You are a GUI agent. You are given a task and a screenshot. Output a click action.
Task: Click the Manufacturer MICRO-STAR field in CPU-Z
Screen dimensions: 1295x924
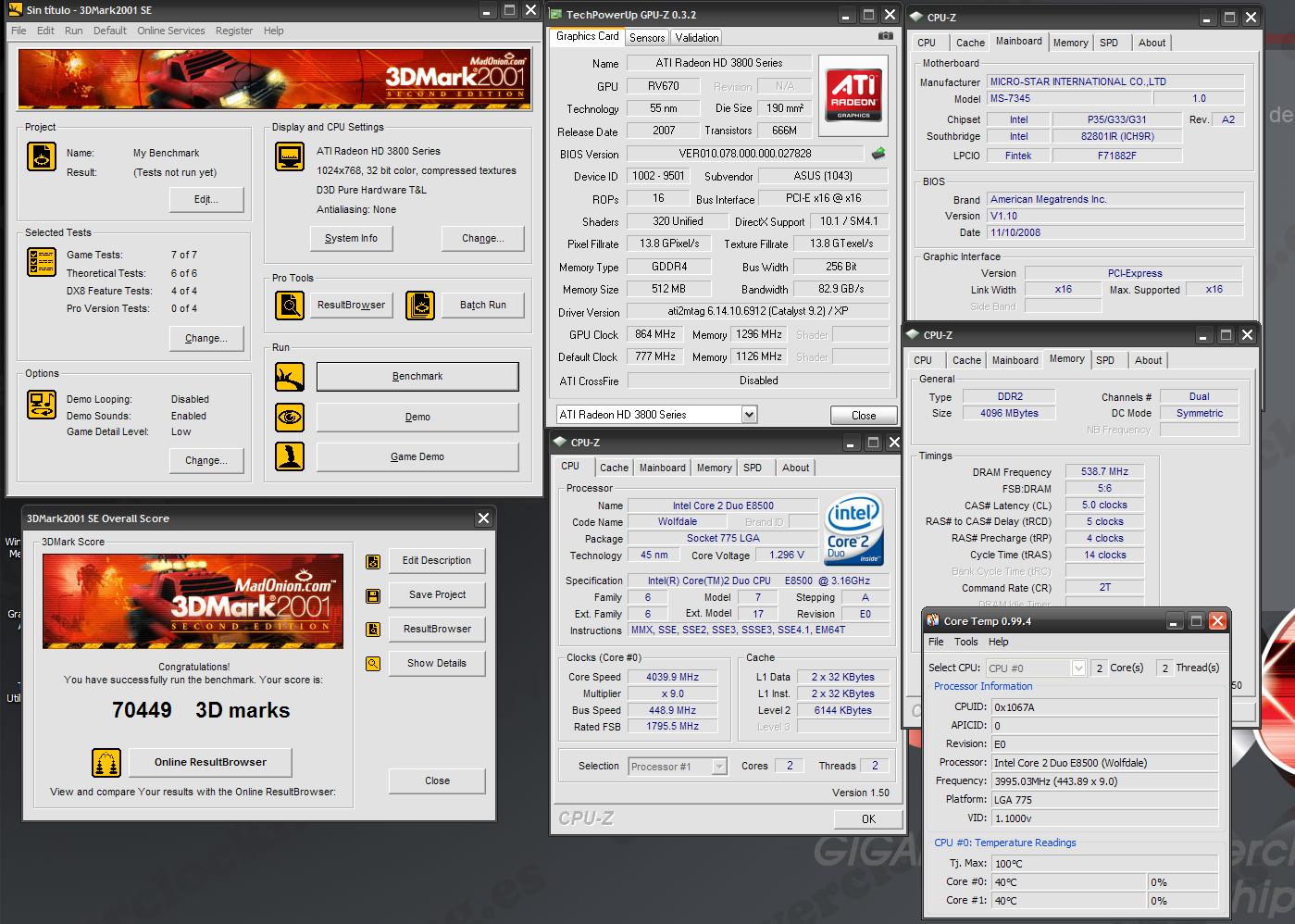point(1115,82)
